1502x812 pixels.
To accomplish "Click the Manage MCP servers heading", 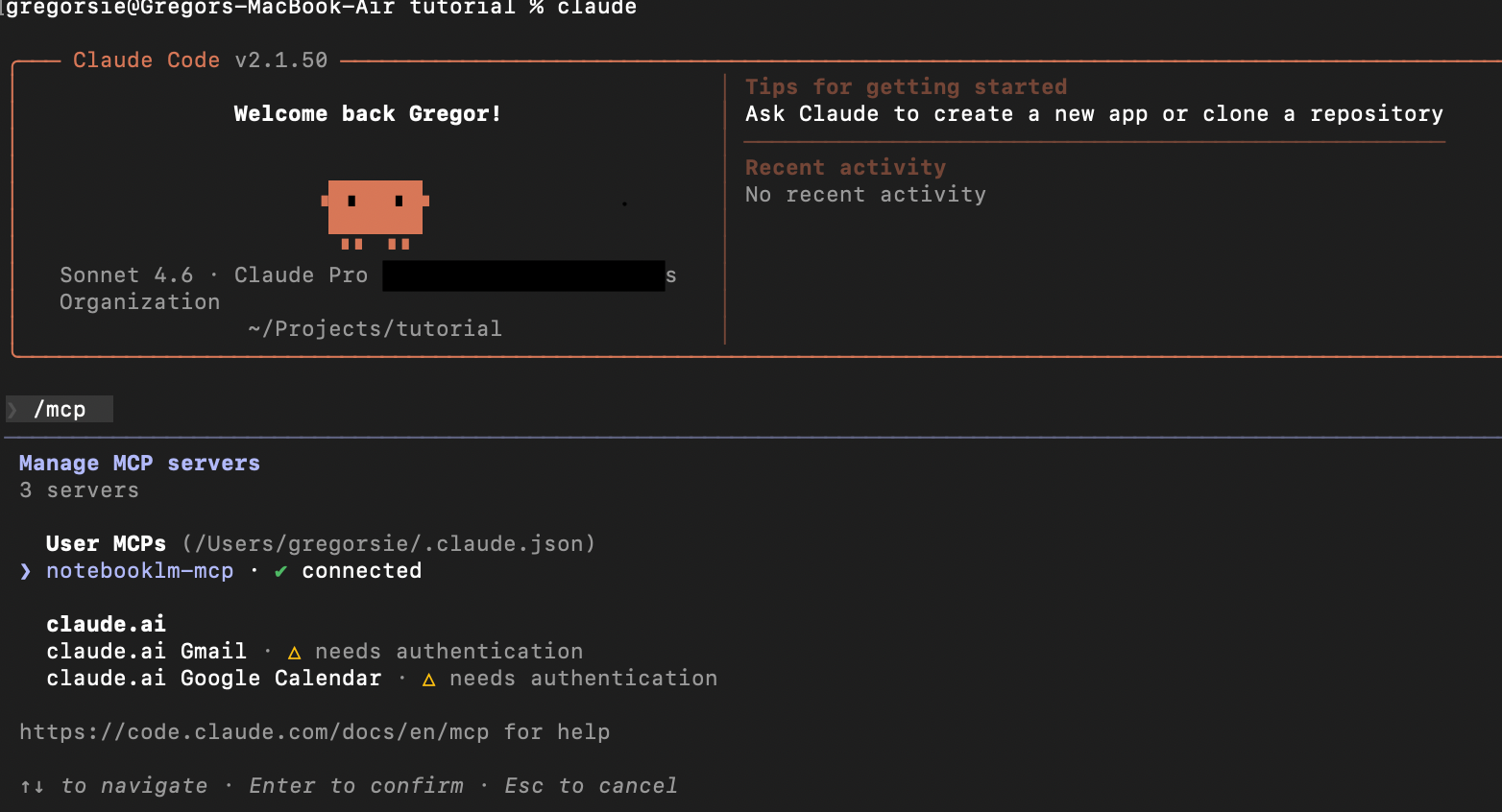I will 139,463.
